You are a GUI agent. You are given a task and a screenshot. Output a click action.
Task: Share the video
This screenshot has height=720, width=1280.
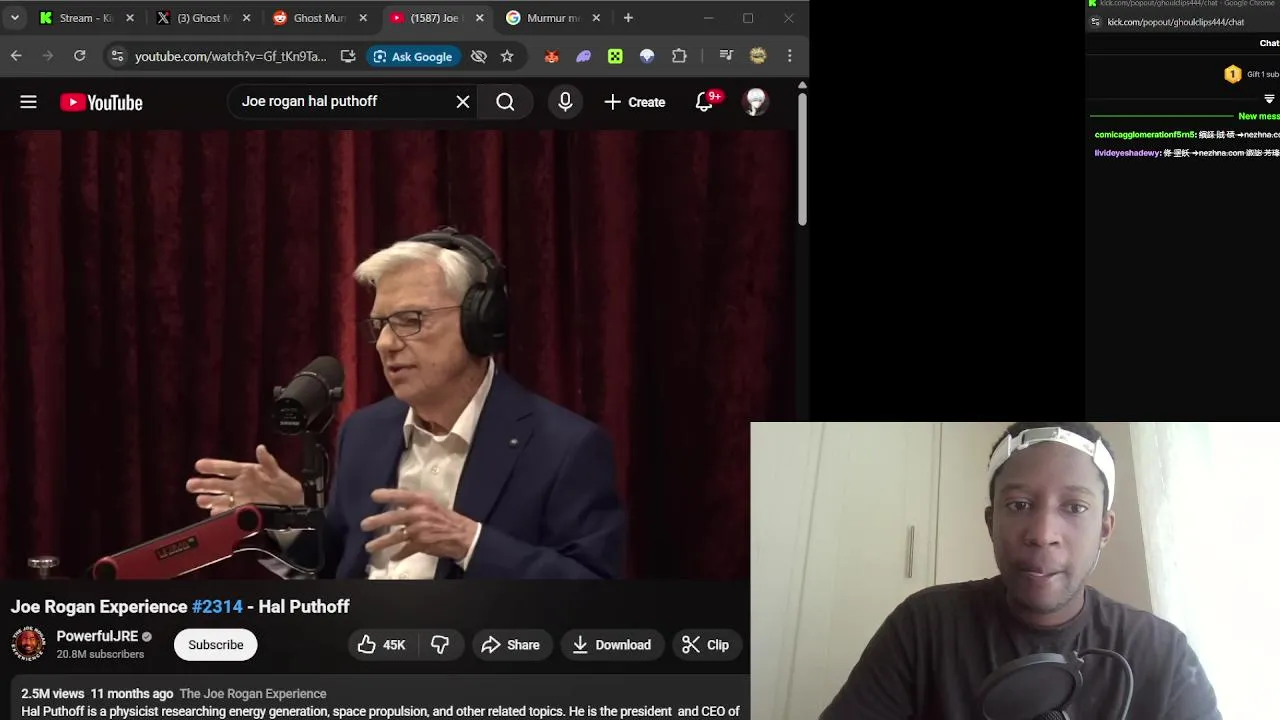510,645
